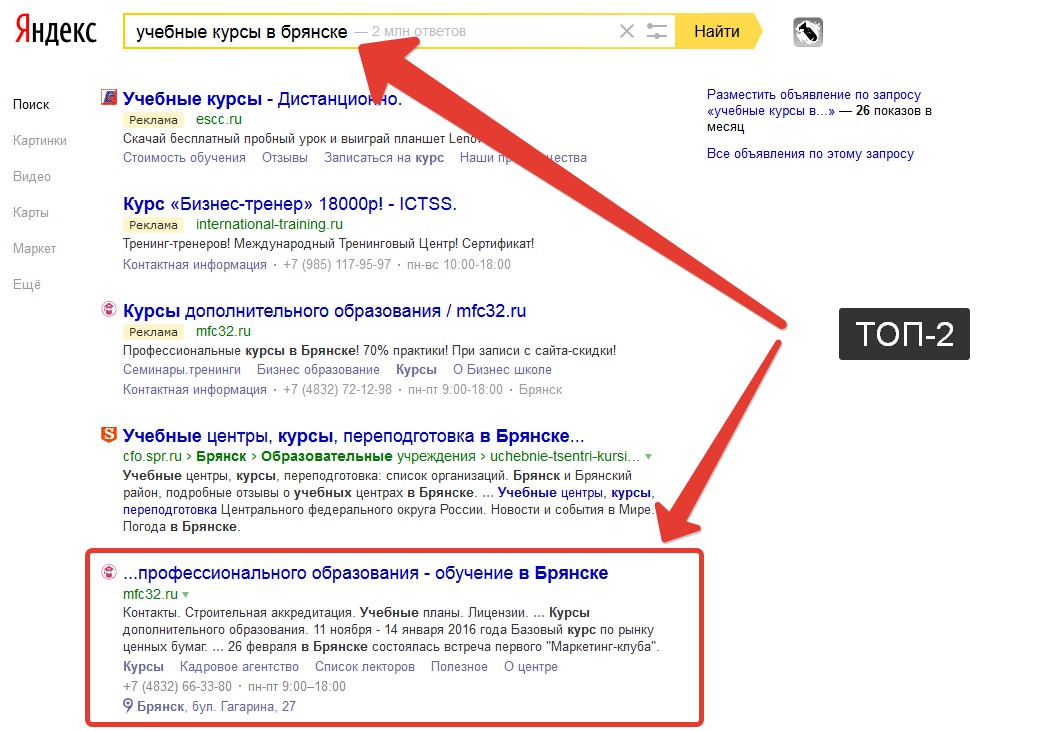1053x731 pixels.
Task: Expand the Ещё menu item
Action: click(27, 285)
